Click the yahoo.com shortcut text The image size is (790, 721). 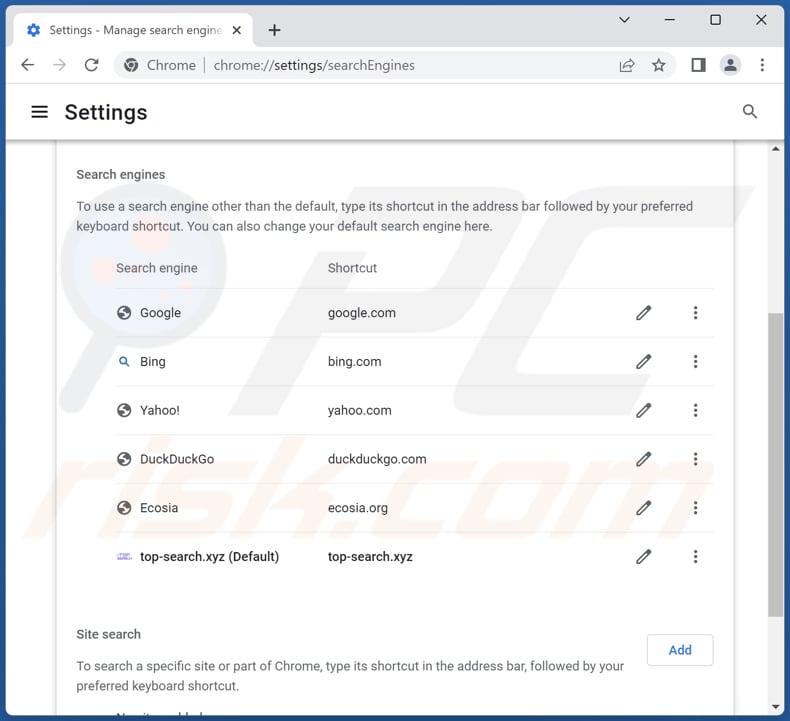360,411
